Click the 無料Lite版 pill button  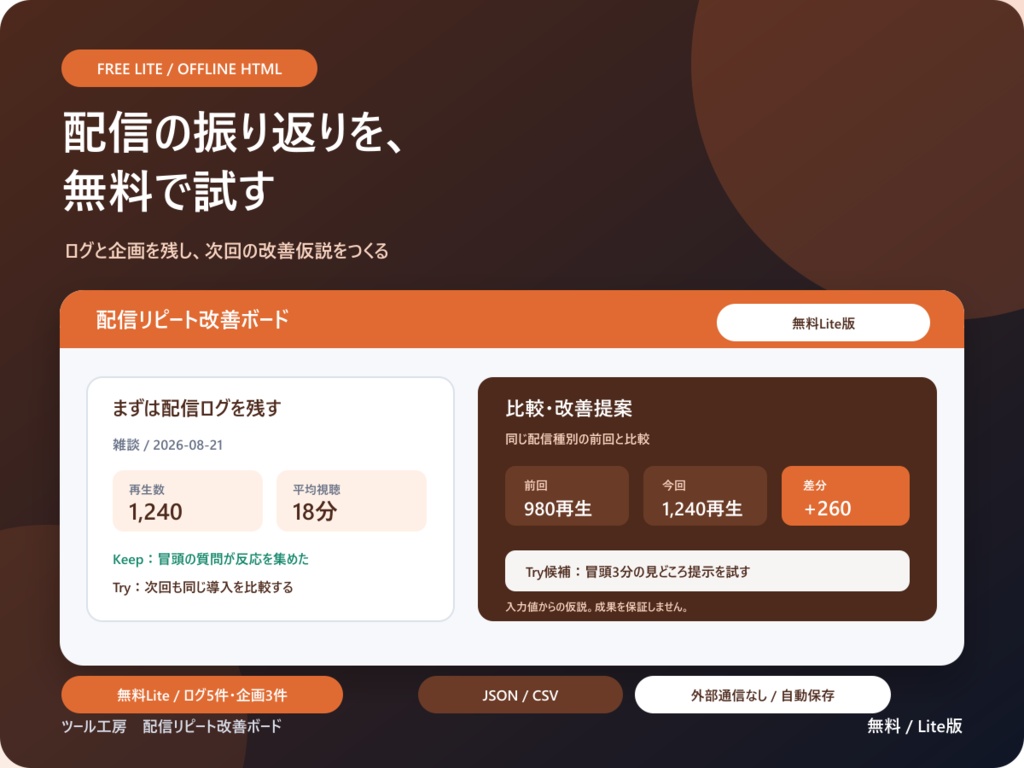[823, 323]
